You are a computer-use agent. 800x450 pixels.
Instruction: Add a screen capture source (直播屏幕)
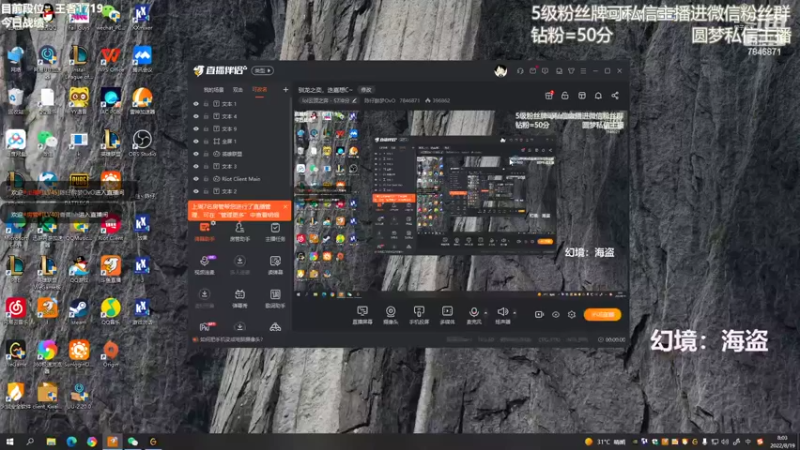(x=362, y=315)
